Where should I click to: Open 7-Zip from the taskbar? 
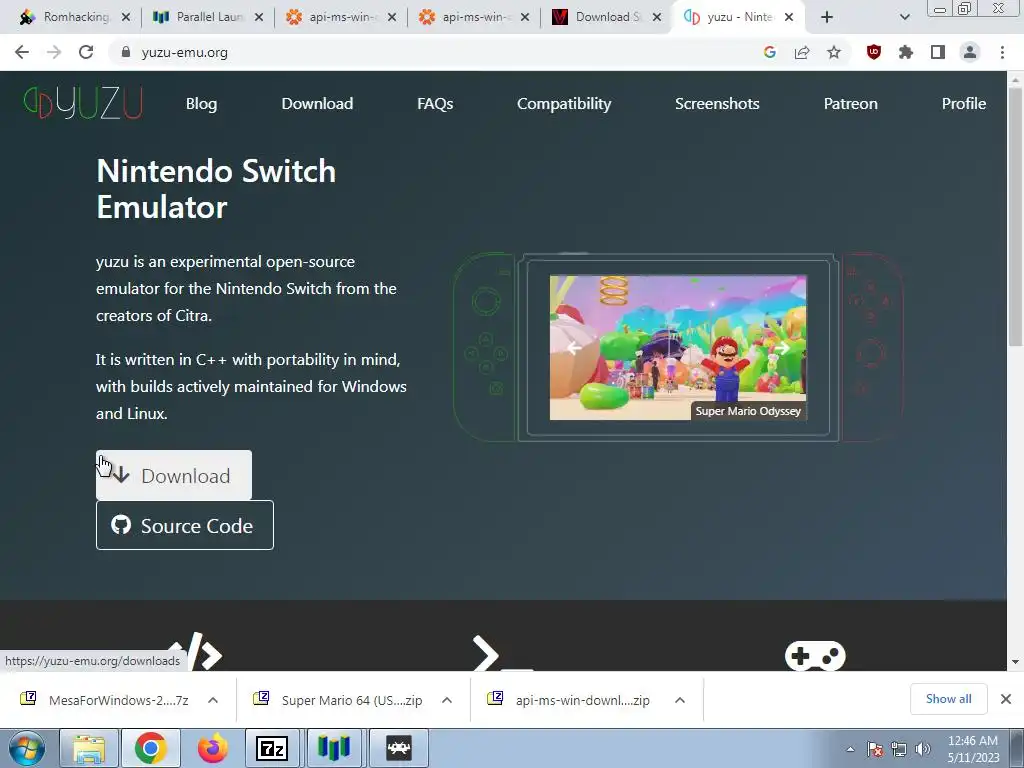[272, 748]
